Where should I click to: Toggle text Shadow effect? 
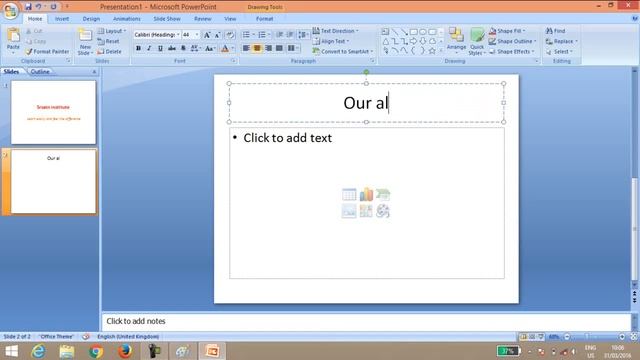click(183, 48)
